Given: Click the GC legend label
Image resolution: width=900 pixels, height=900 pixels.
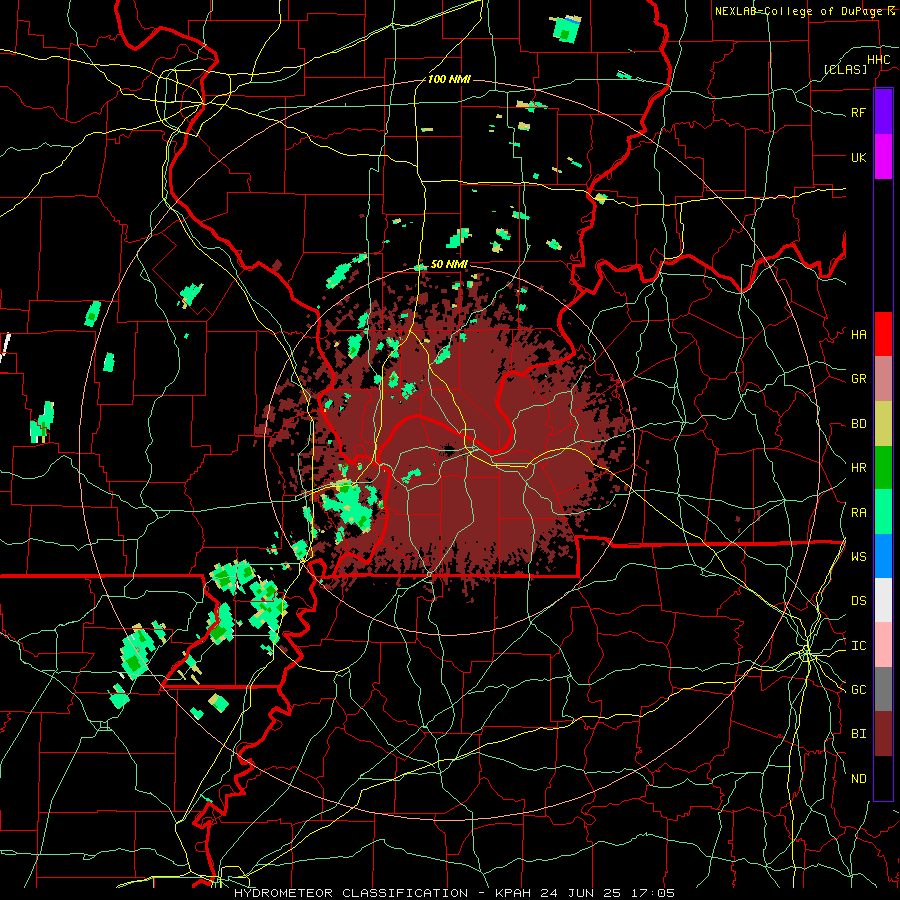Looking at the screenshot, I should [x=859, y=689].
